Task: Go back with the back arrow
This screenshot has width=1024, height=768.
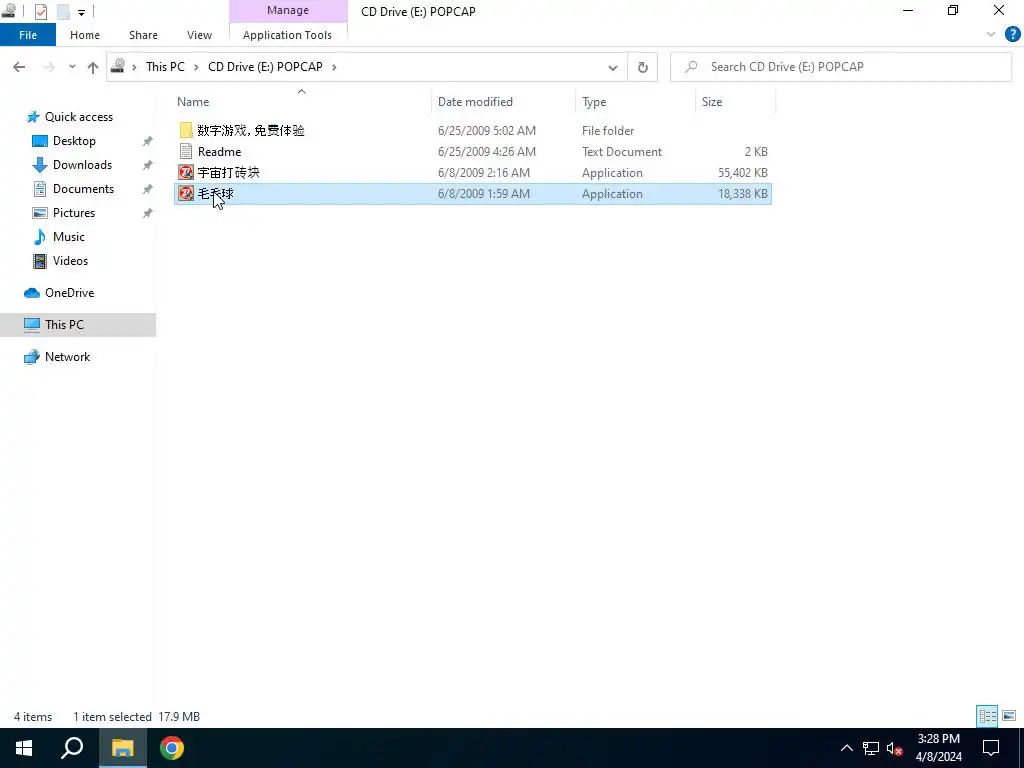Action: click(19, 67)
